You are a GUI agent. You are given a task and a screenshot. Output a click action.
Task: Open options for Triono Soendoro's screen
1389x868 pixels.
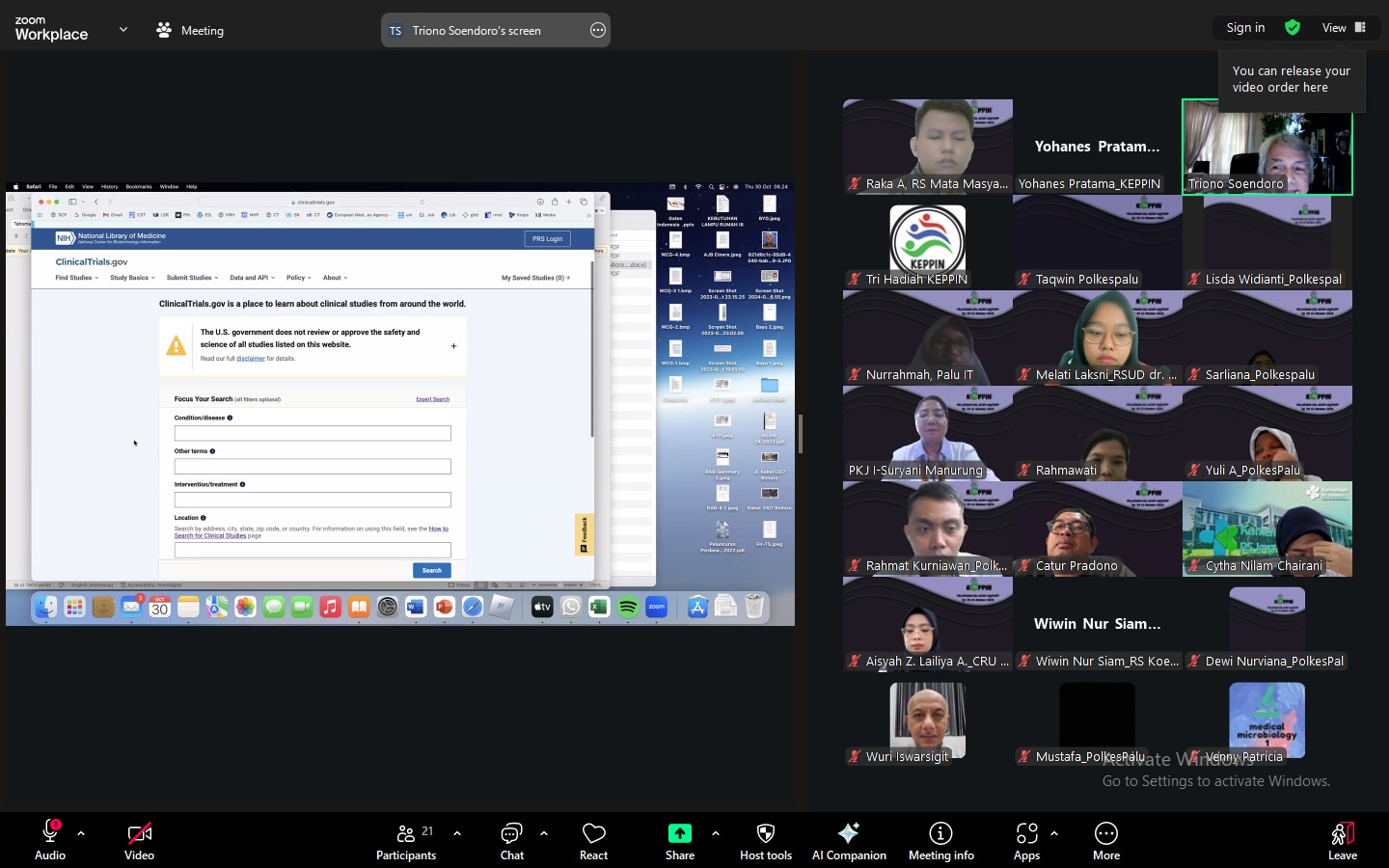[598, 30]
